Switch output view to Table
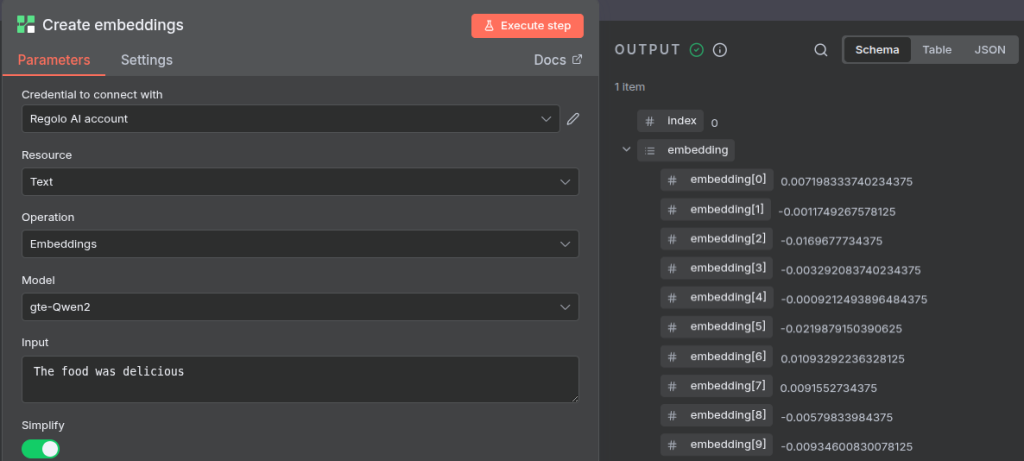This screenshot has height=461, width=1024. tap(936, 50)
